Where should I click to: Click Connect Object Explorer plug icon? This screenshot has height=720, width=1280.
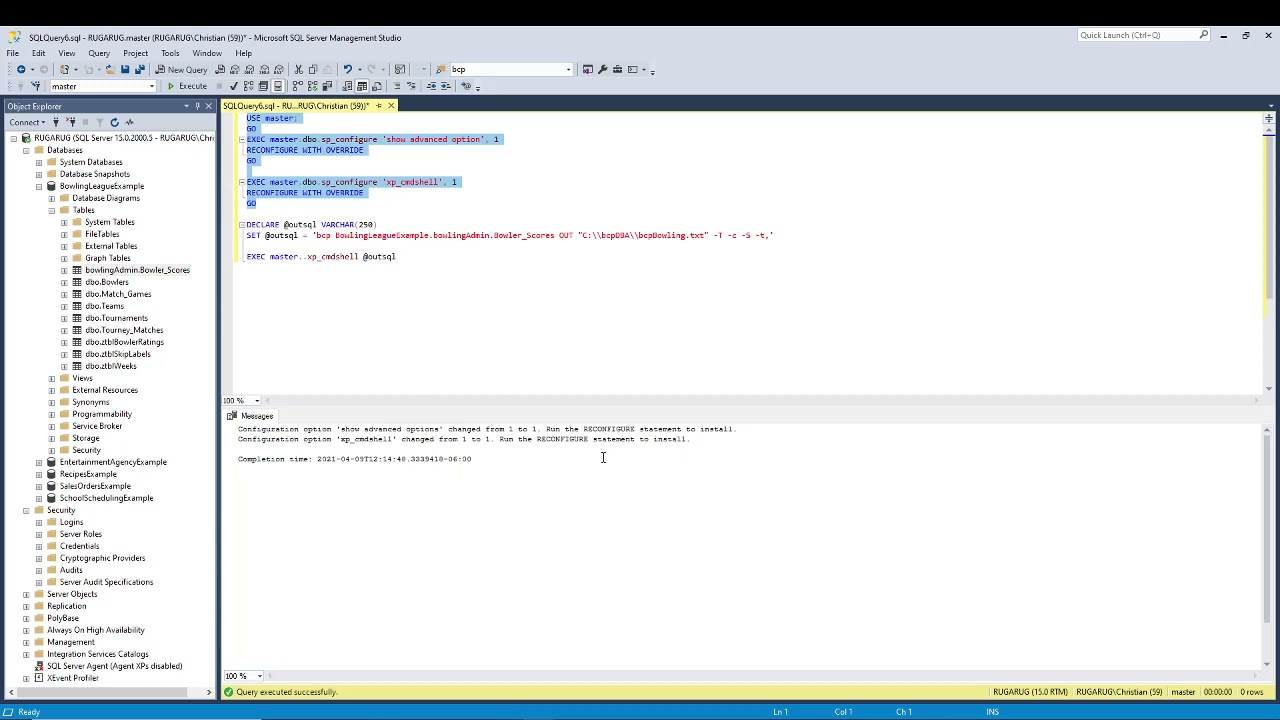56,122
